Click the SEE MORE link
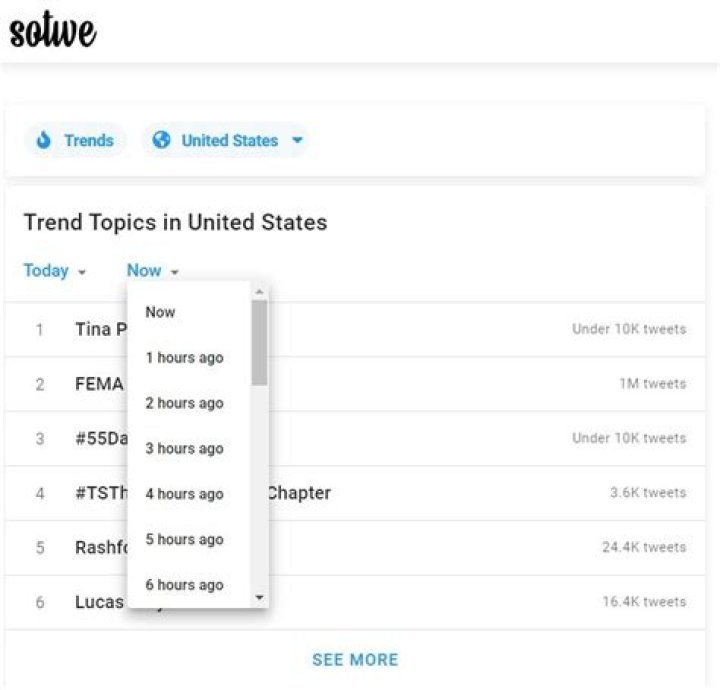Viewport: 720px width, 690px height. click(355, 660)
